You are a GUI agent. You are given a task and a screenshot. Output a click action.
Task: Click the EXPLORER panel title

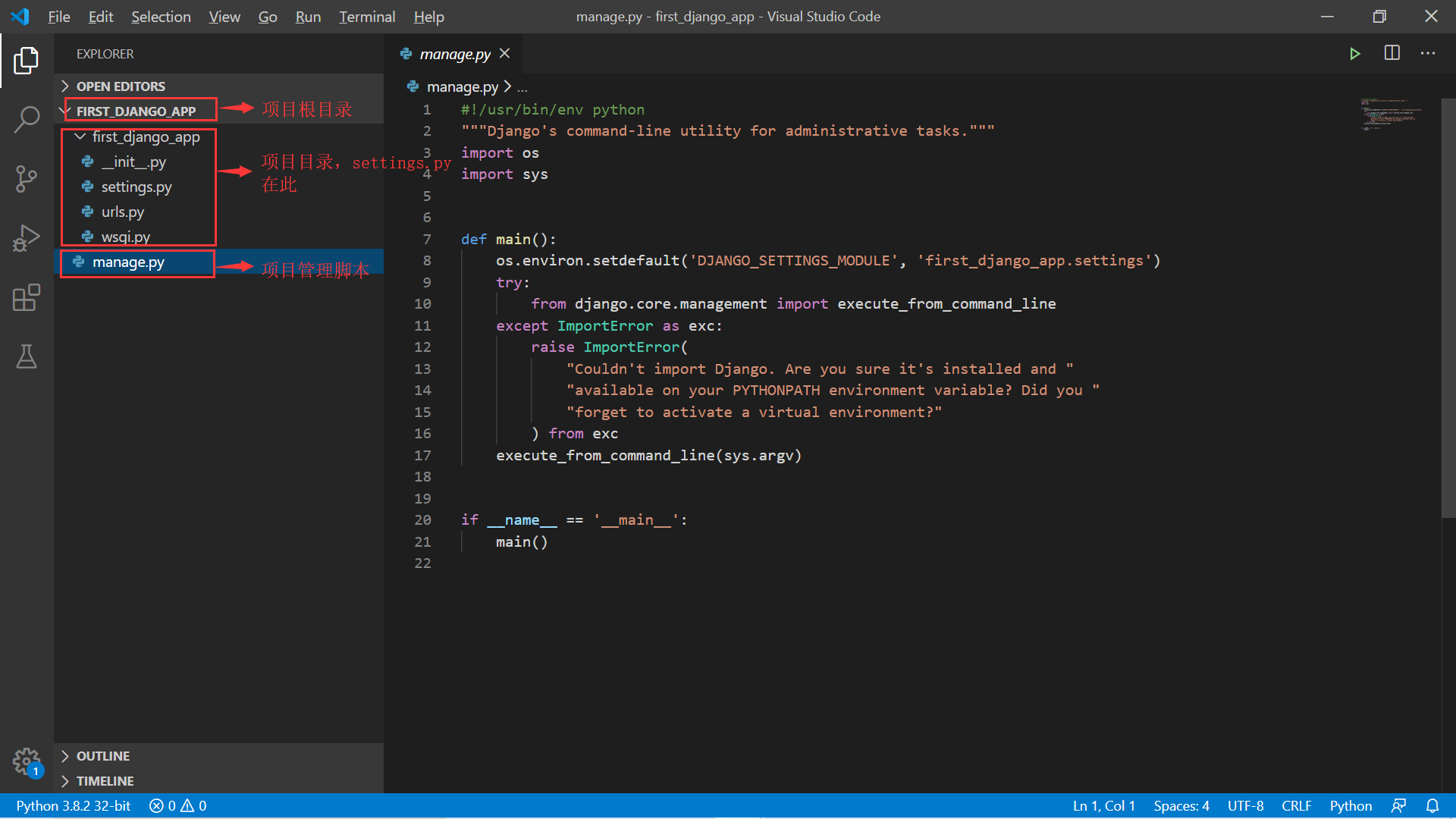tap(105, 54)
